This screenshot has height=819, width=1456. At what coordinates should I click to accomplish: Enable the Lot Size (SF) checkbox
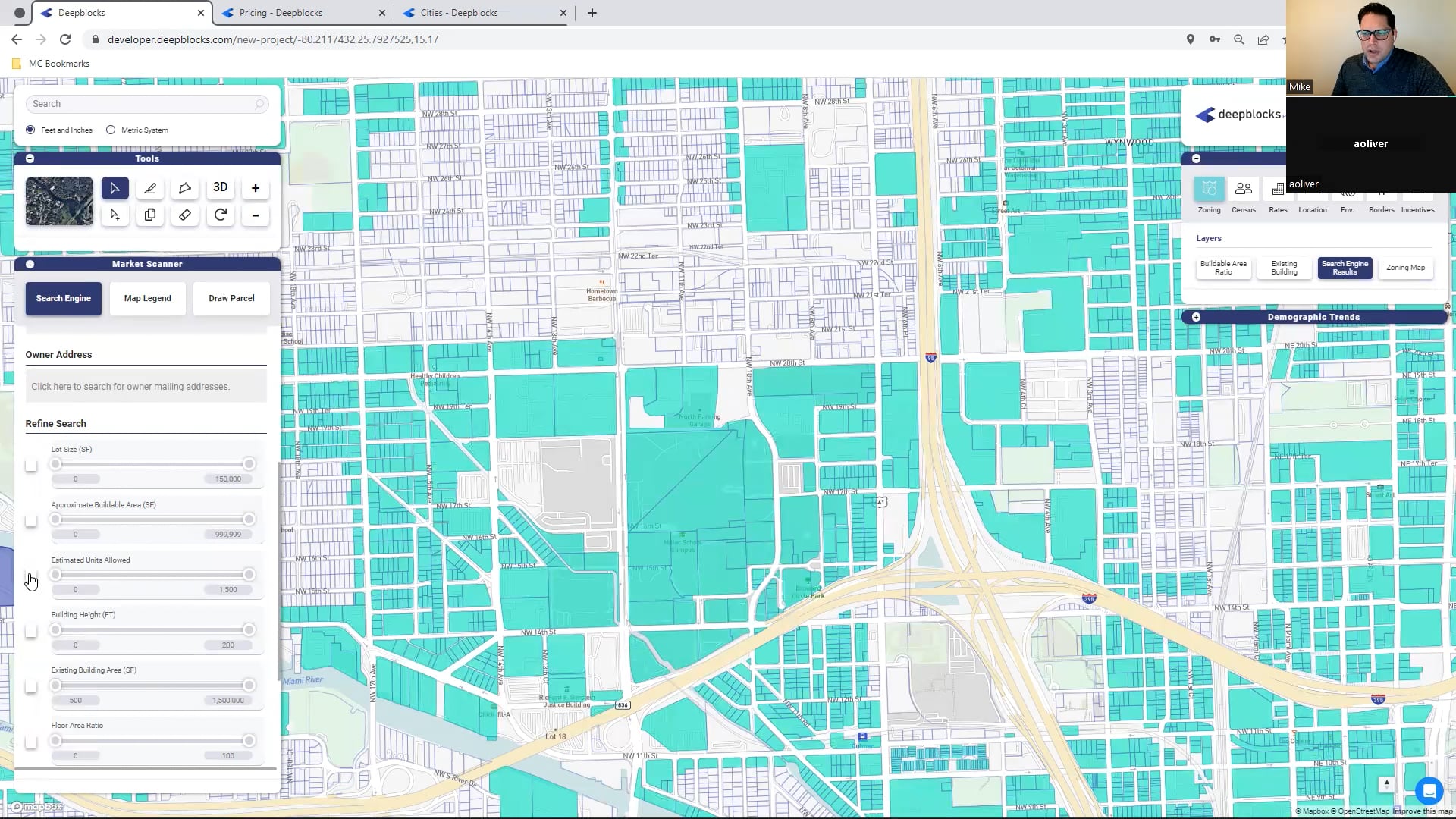[31, 465]
